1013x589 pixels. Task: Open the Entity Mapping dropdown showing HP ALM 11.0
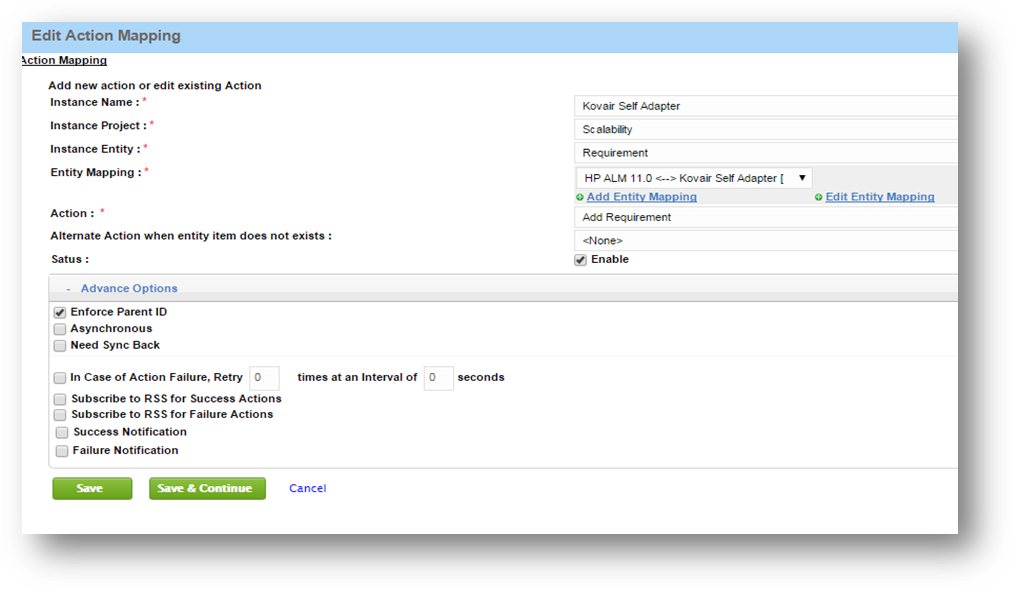pyautogui.click(x=800, y=177)
